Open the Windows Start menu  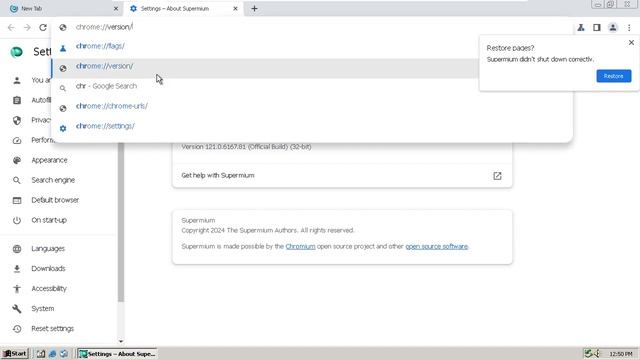pos(15,353)
